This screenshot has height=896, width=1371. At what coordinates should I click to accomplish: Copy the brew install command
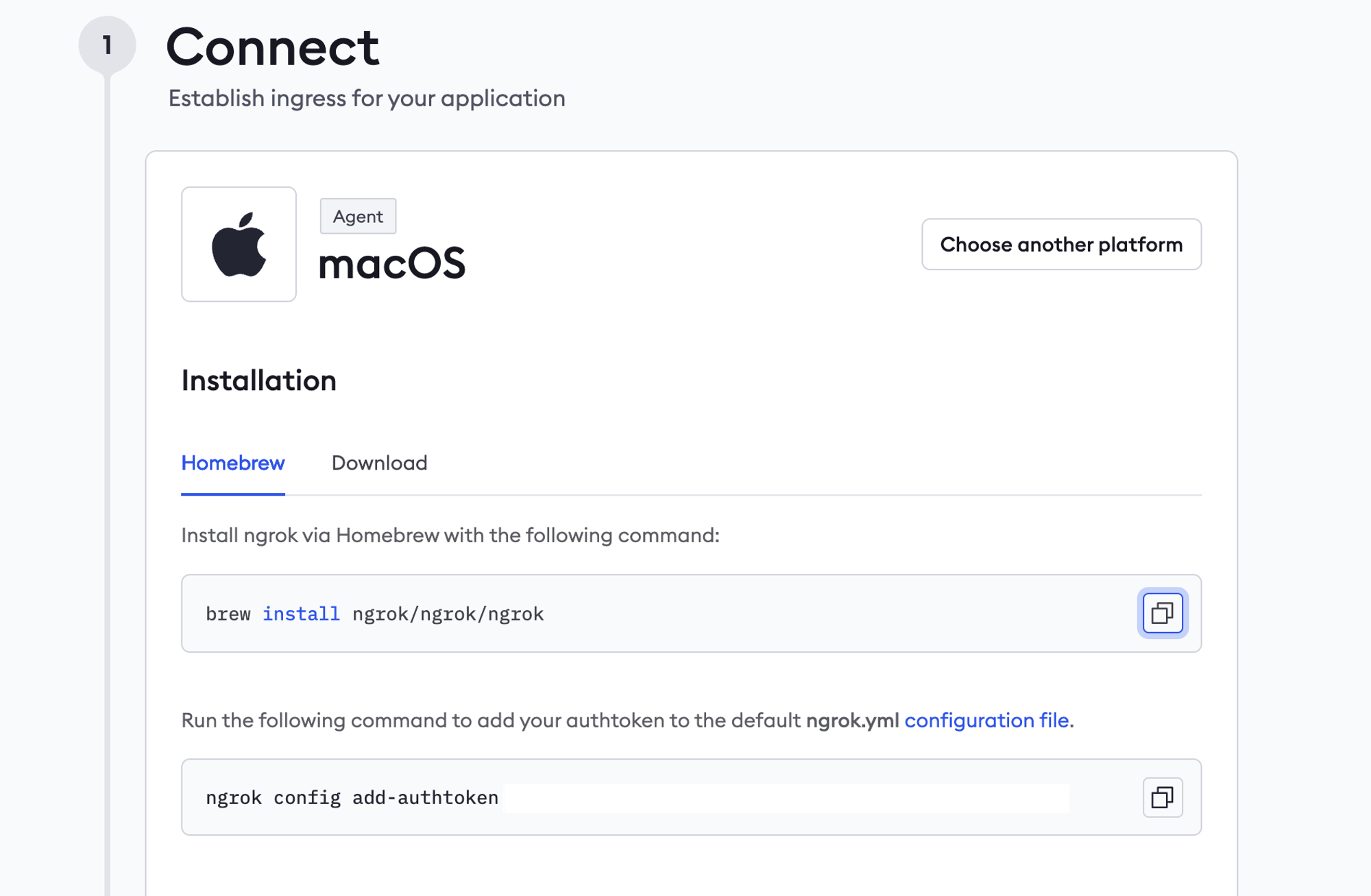(x=1162, y=613)
